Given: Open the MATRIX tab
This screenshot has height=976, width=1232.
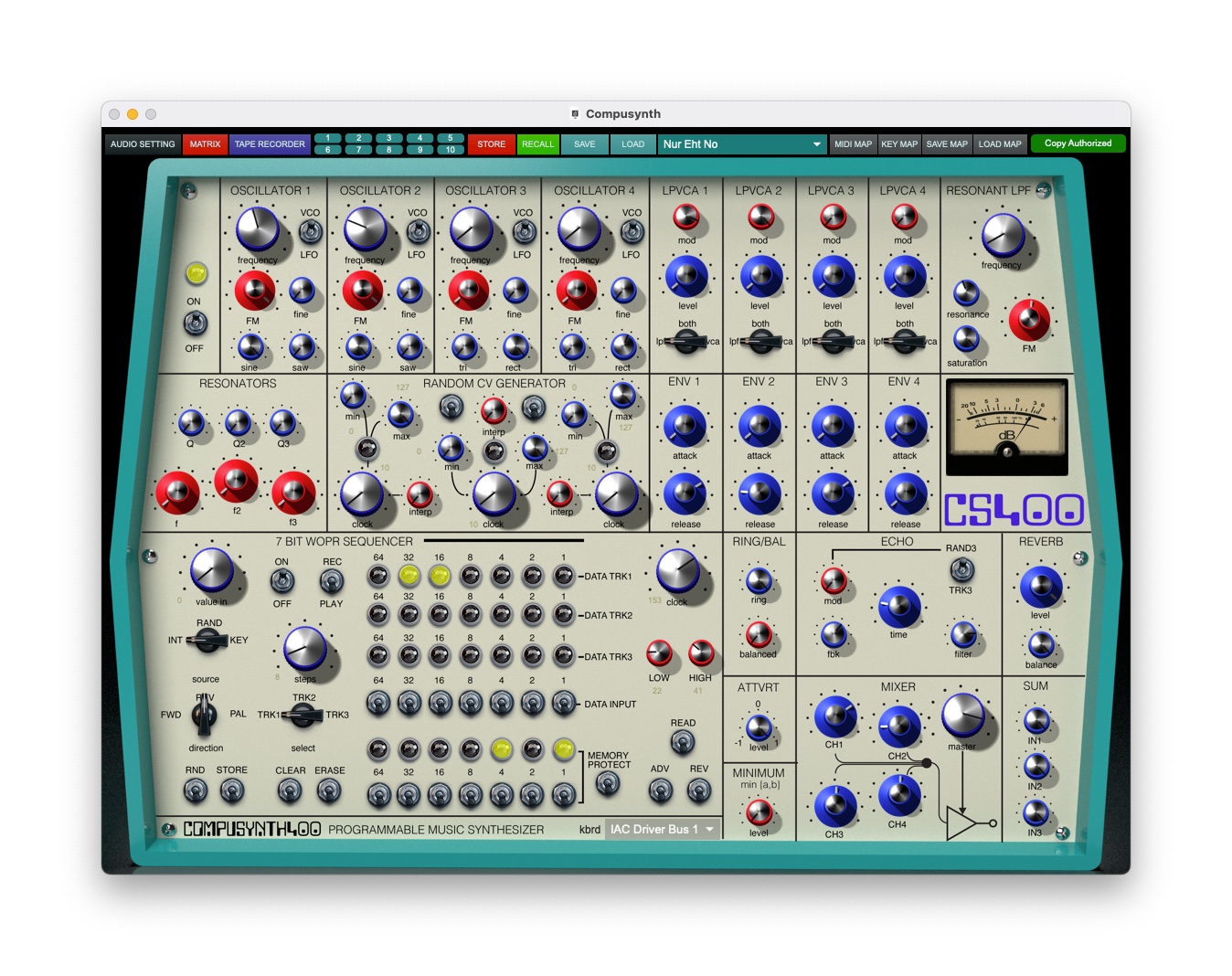Looking at the screenshot, I should [x=205, y=144].
